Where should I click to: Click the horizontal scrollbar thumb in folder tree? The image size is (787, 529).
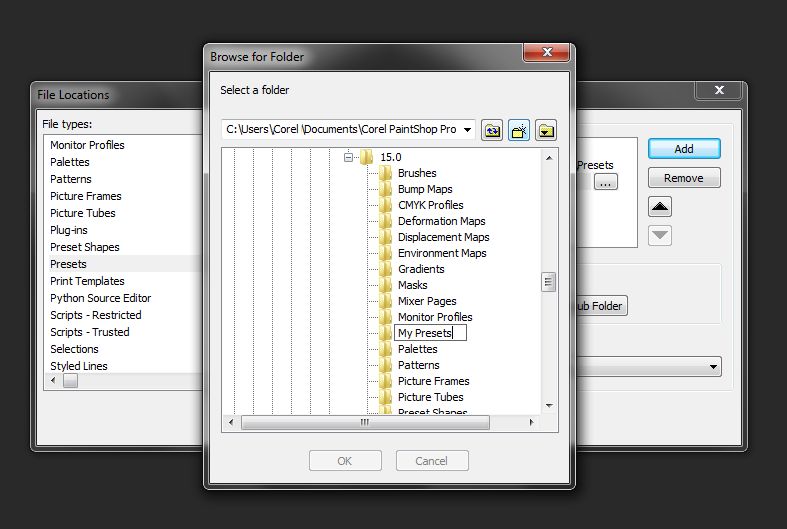tap(365, 423)
